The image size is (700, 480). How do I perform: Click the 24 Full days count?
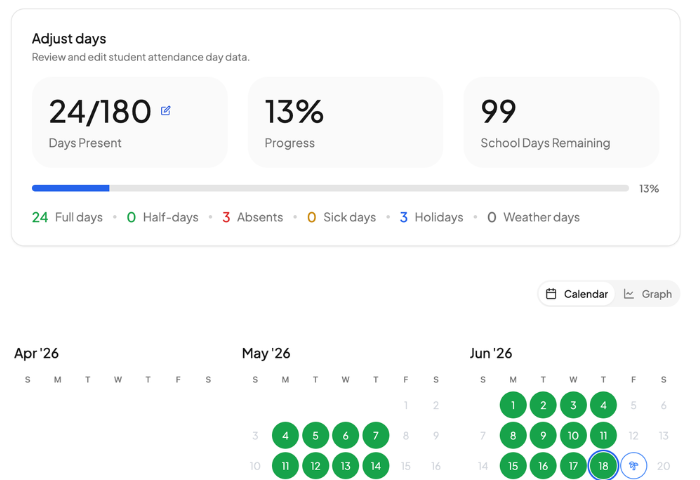pos(67,217)
